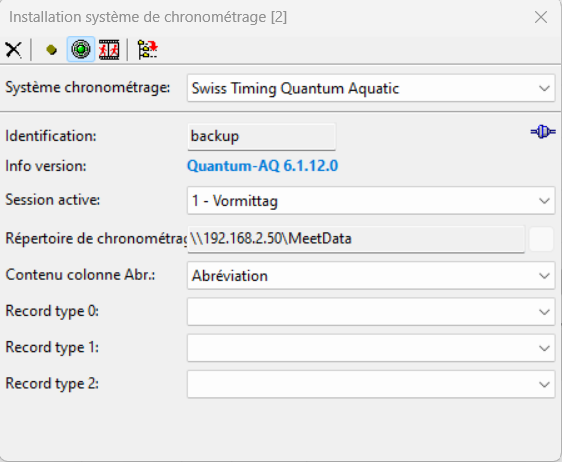Click the MeetData directory path field

click(356, 239)
